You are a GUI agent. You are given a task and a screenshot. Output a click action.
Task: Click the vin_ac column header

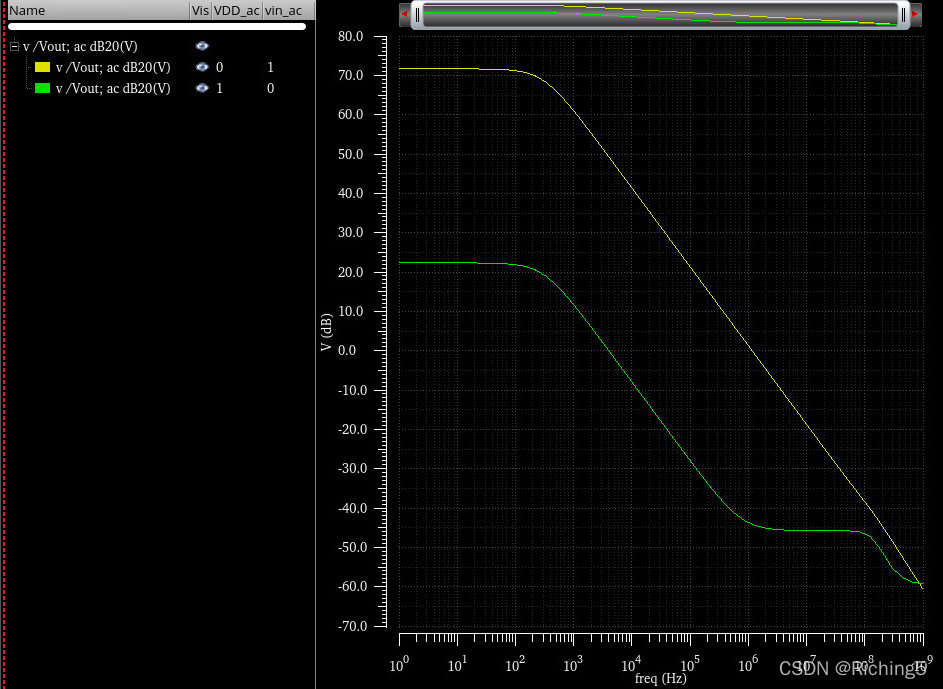287,10
